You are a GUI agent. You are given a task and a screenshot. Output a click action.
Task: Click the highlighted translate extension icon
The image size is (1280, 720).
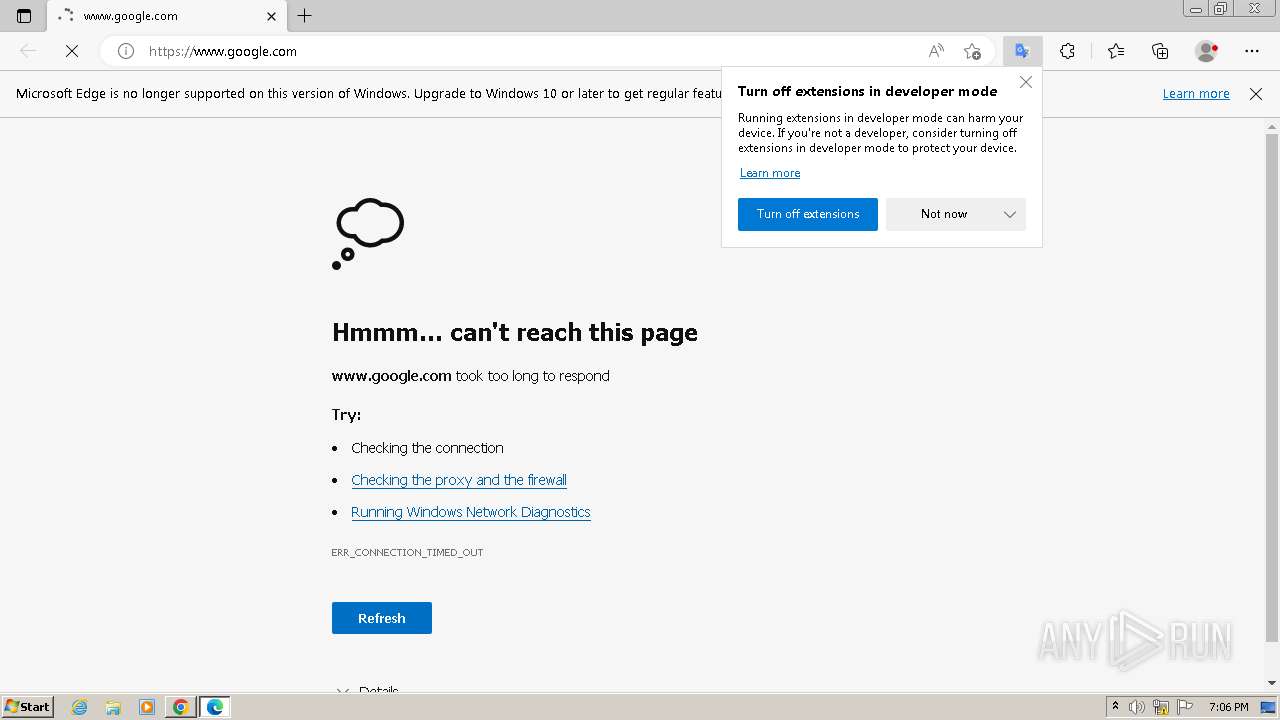coord(1022,51)
